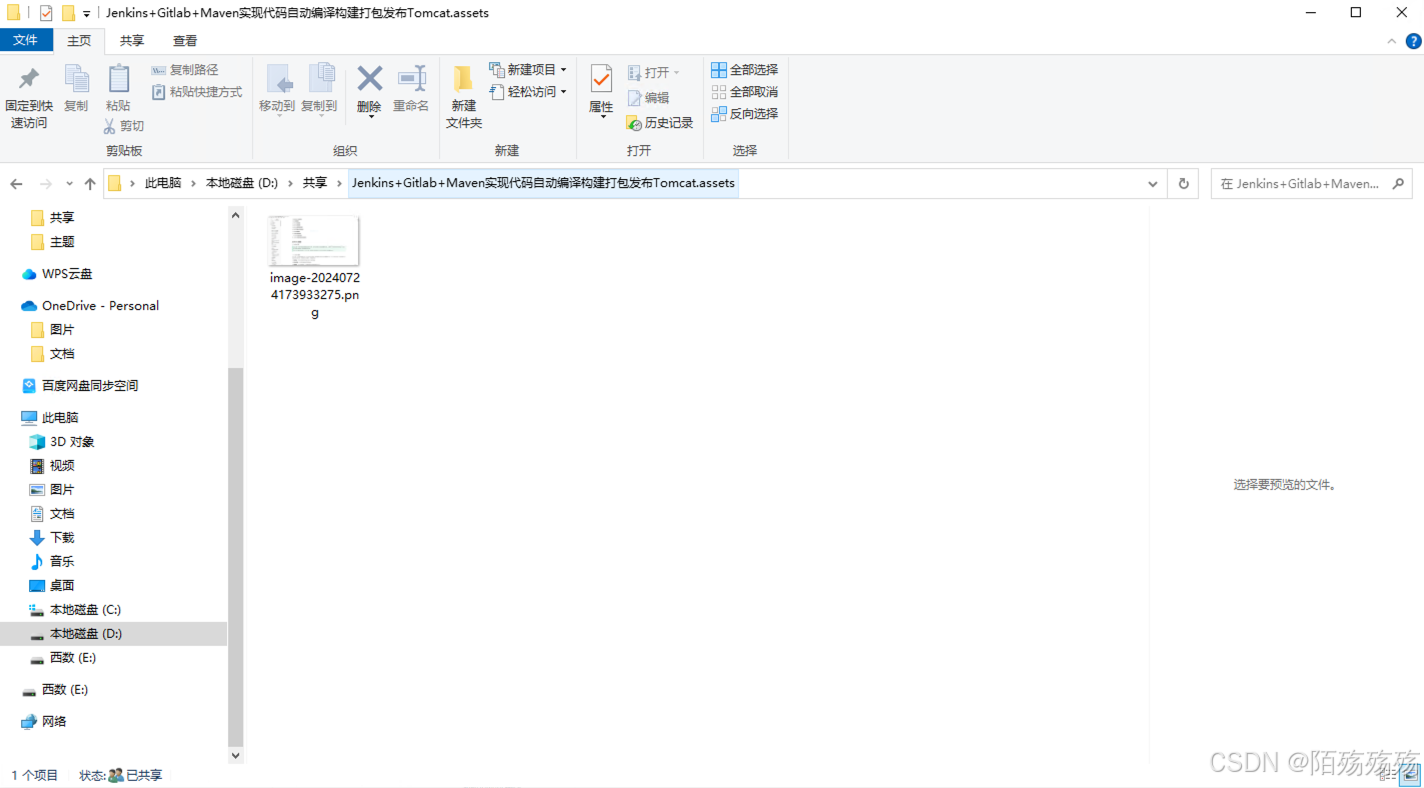Go forward with right arrow
Image resolution: width=1424 pixels, height=788 pixels.
point(45,184)
